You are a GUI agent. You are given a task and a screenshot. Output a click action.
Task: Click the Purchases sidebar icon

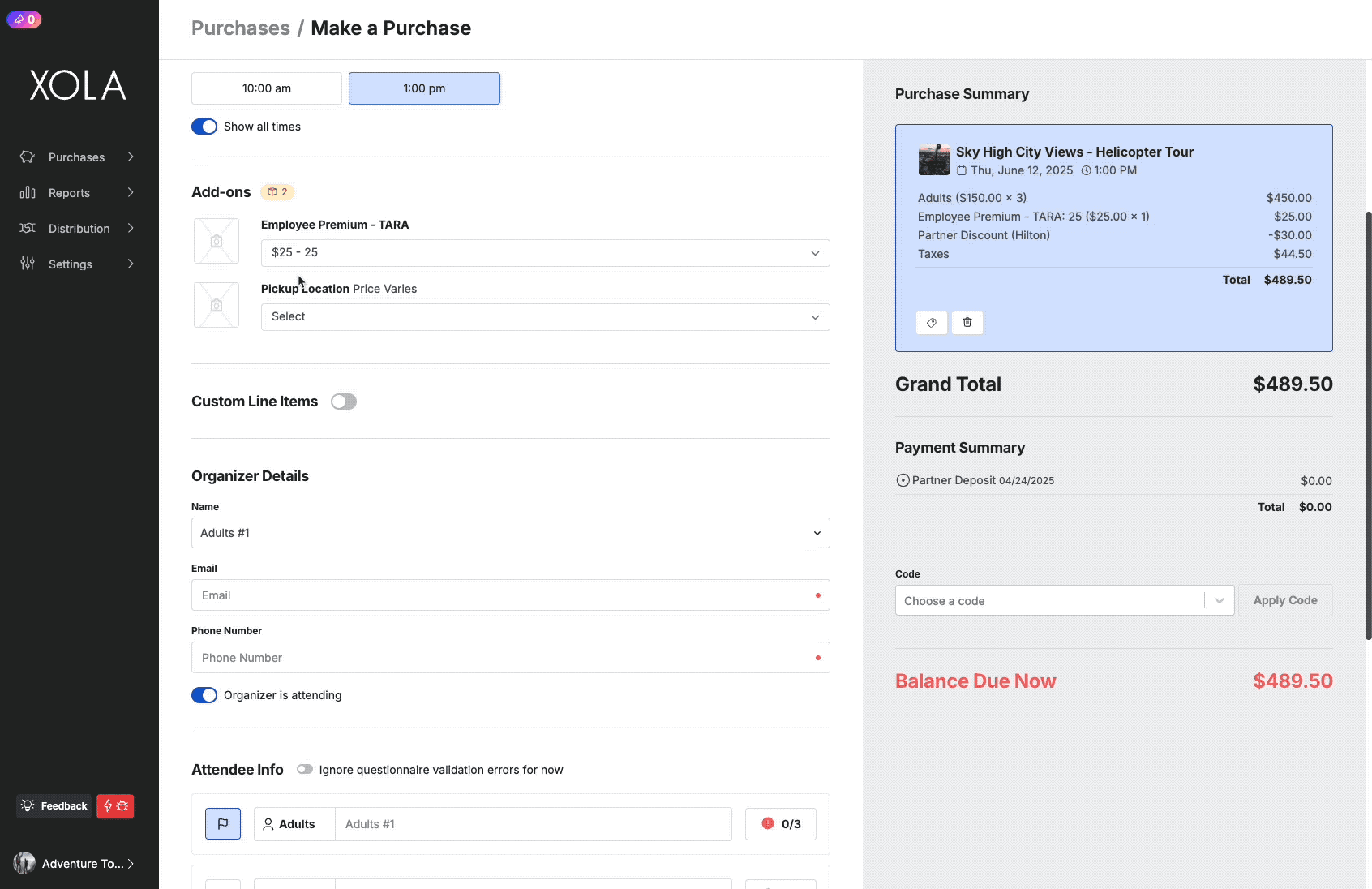click(28, 157)
